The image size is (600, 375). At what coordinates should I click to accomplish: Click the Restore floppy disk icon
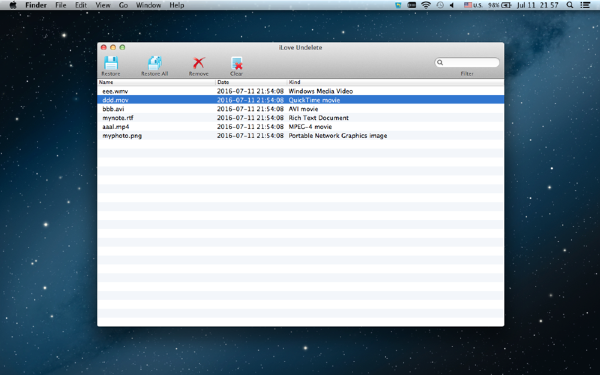click(111, 63)
